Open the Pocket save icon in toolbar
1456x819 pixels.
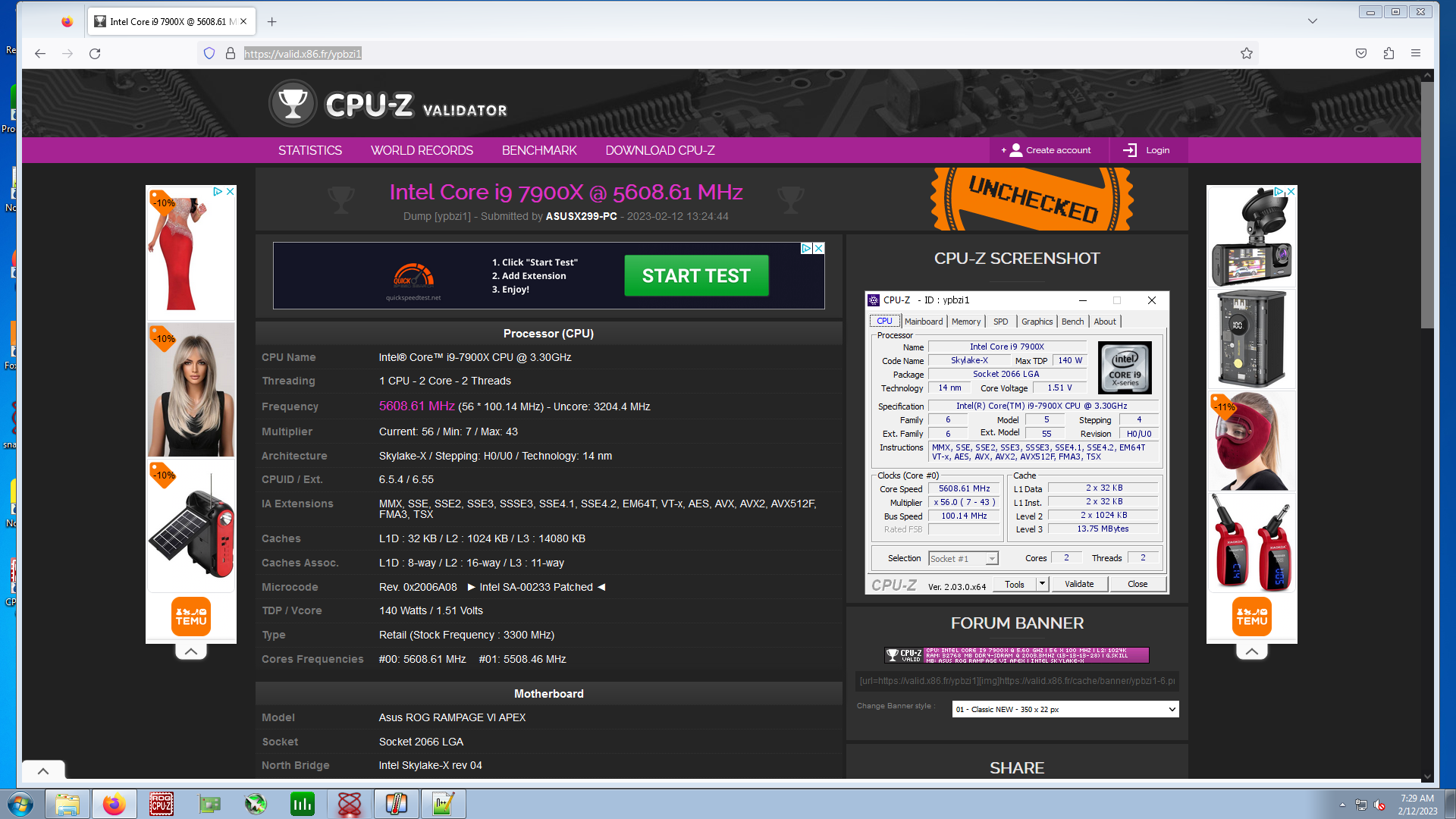click(x=1361, y=53)
